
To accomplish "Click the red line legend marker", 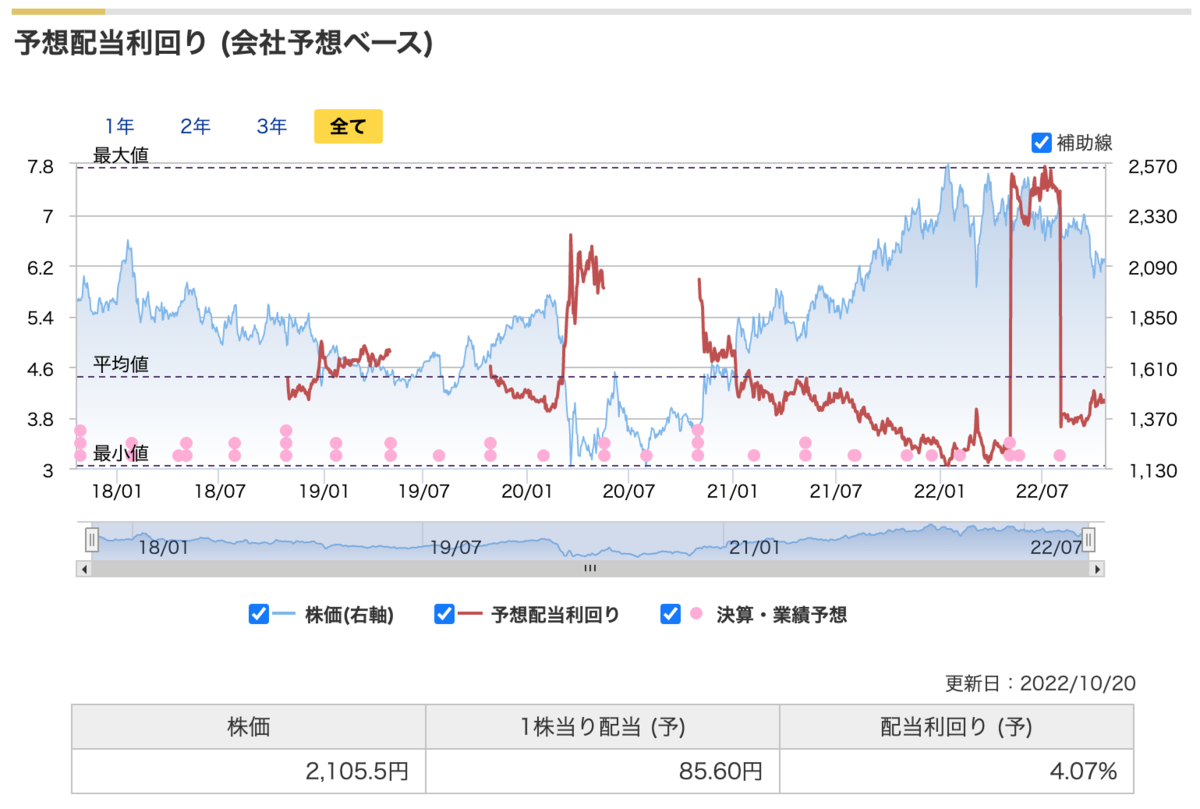I will coord(471,614).
